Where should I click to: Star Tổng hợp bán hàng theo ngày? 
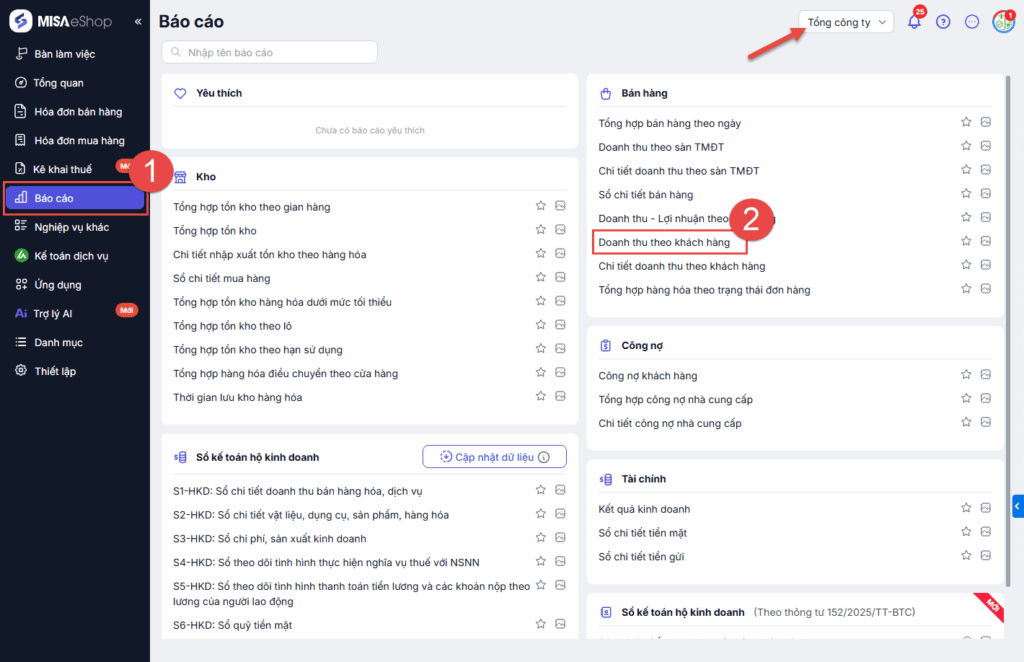966,122
